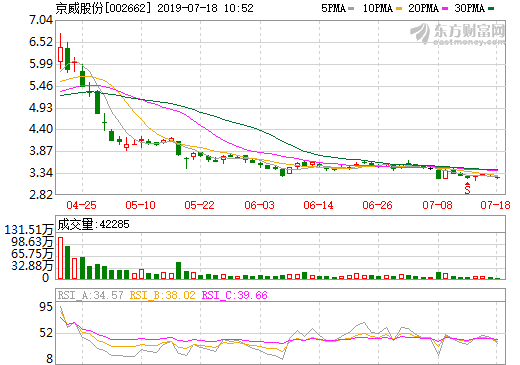Click the 52 RSI axis label
The height and width of the screenshot is (365, 520).
click(46, 333)
